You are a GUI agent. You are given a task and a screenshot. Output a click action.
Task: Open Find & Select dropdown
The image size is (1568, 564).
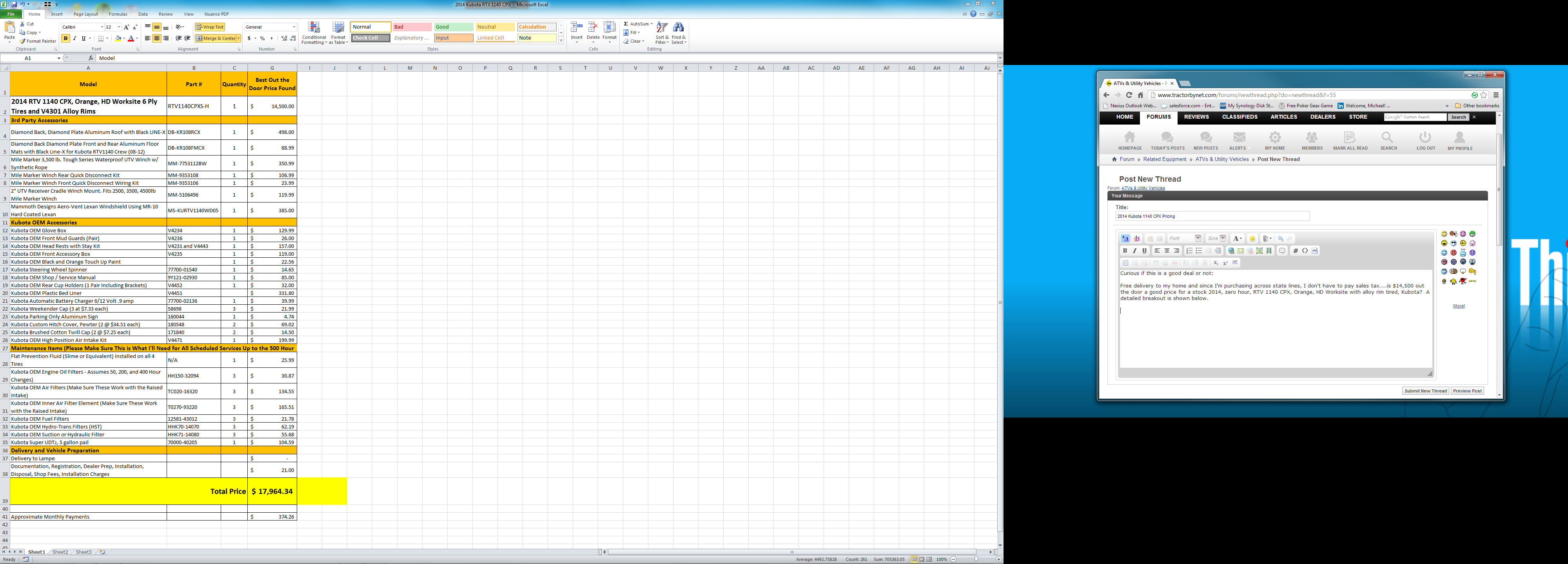coord(679,33)
